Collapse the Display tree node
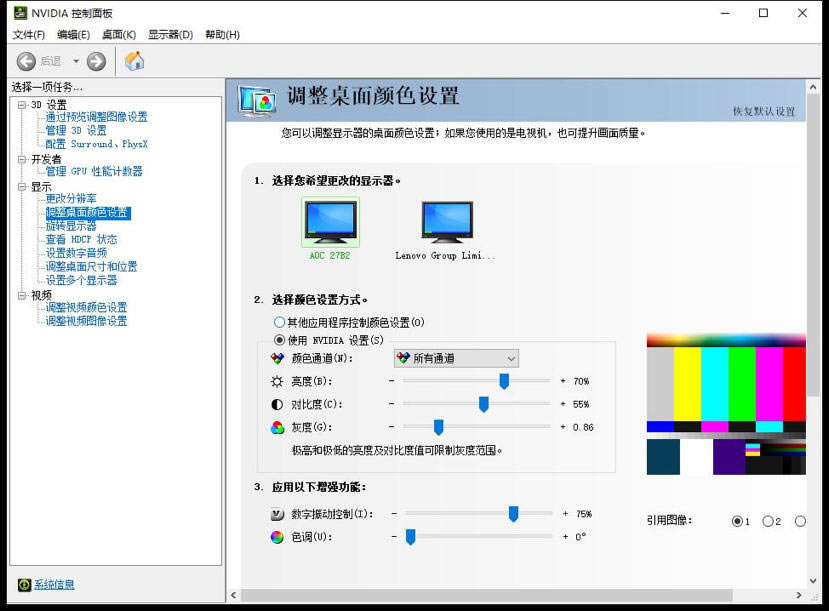Screen dimensions: 829x611 tap(22, 187)
